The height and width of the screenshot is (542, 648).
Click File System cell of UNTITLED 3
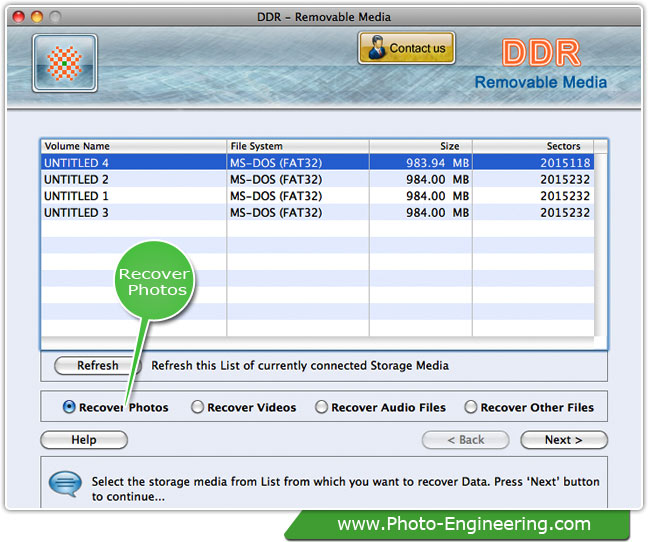(x=298, y=212)
